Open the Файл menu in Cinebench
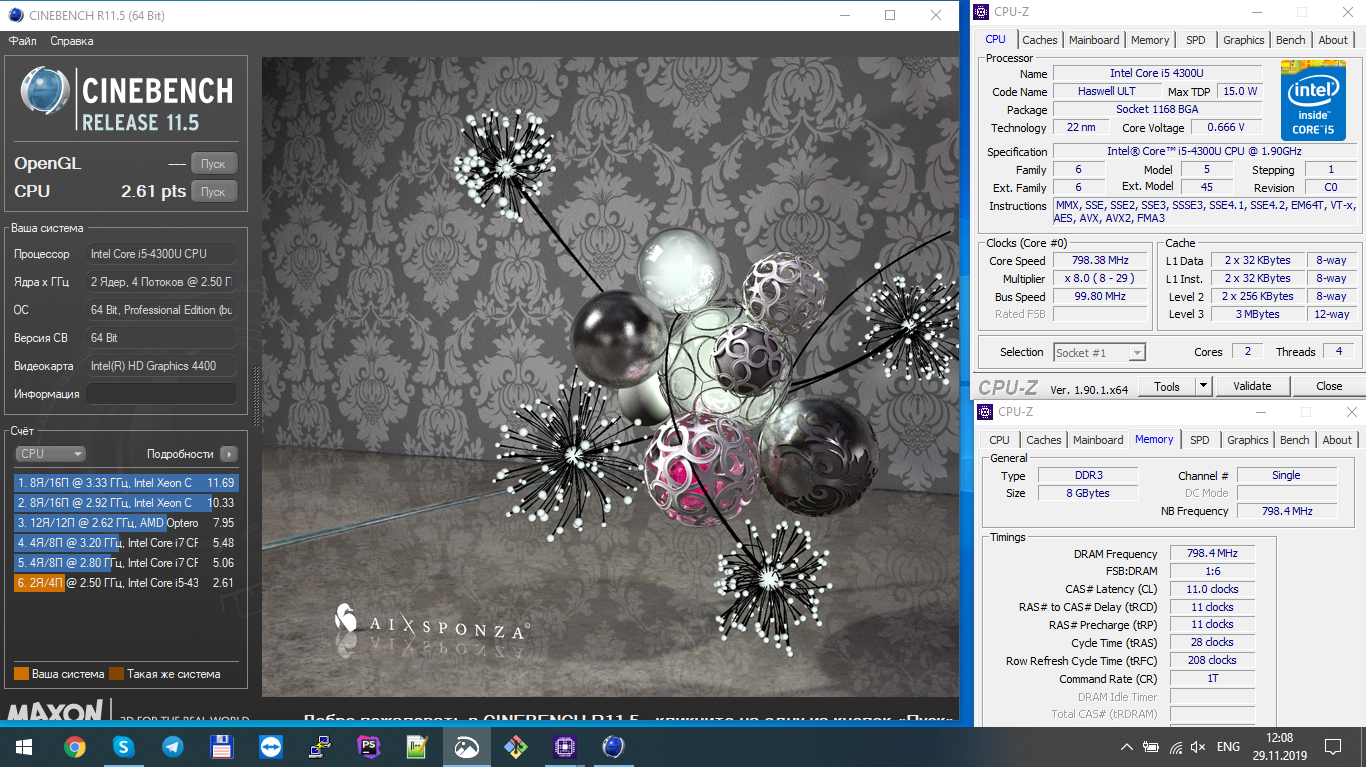This screenshot has height=767, width=1366. [23, 41]
